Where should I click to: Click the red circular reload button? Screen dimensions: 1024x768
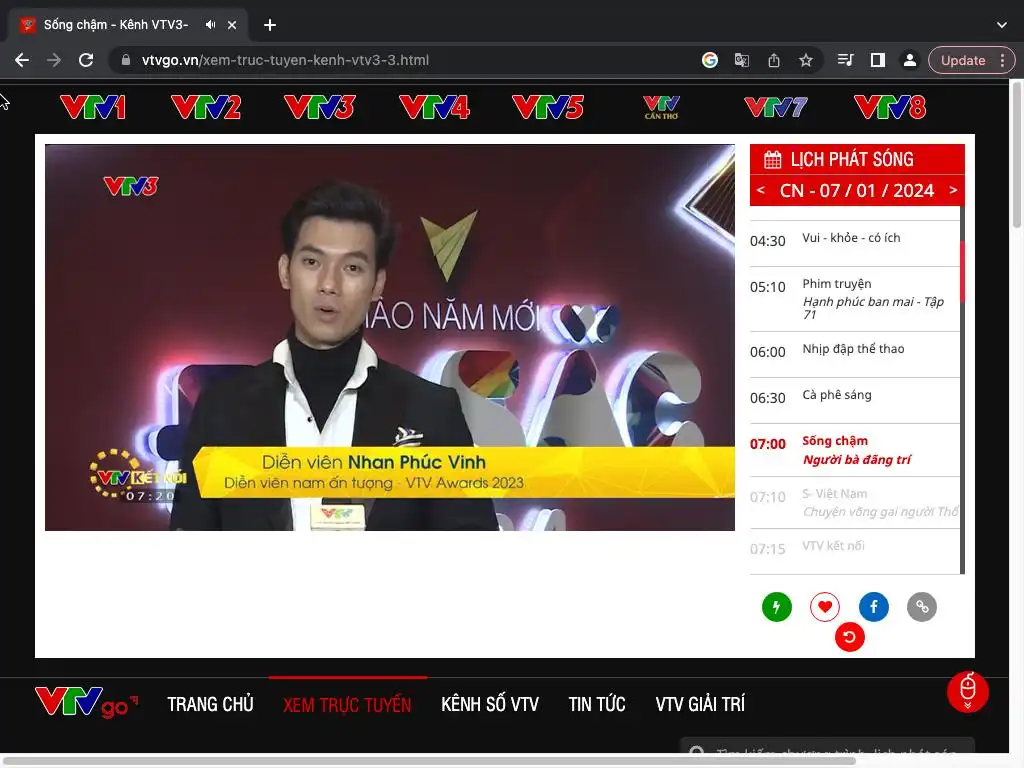pyautogui.click(x=850, y=637)
